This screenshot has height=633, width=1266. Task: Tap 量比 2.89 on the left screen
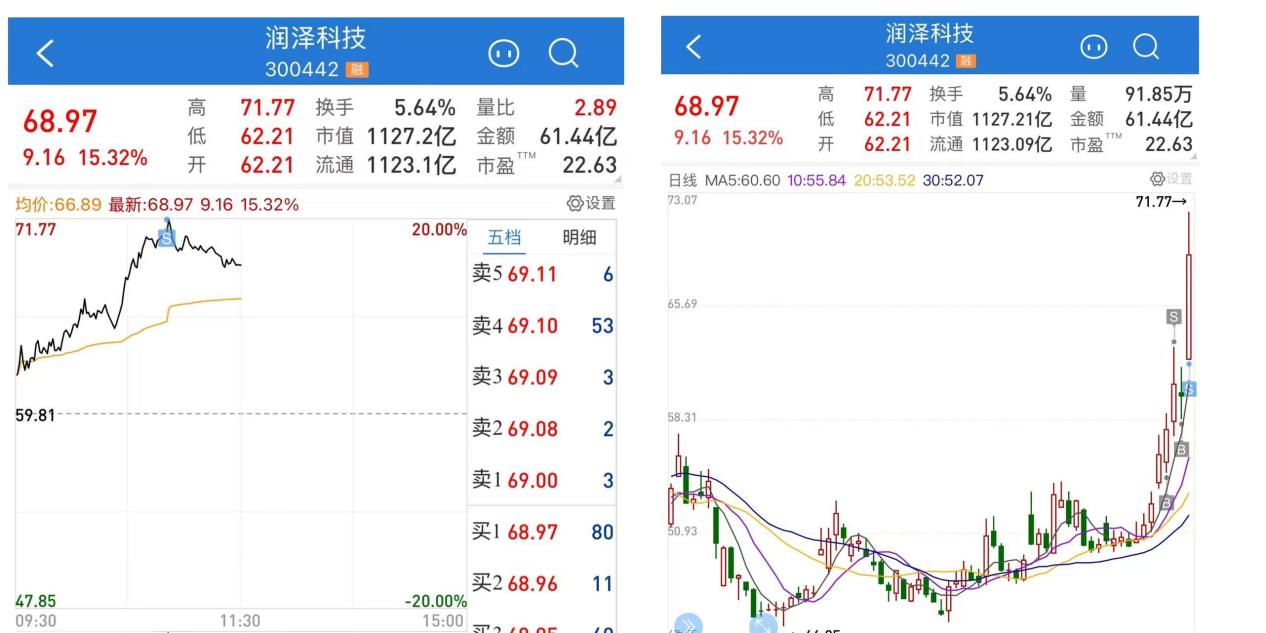click(x=546, y=108)
